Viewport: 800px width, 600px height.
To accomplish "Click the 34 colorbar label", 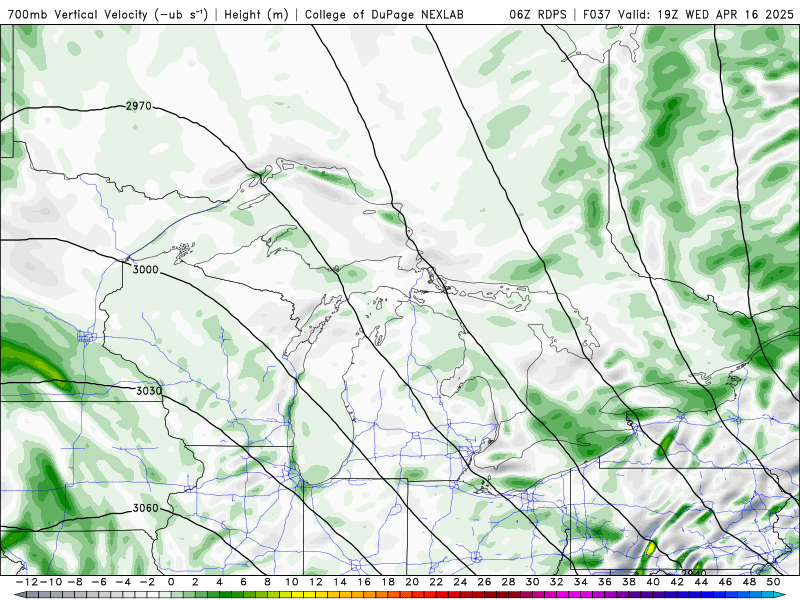I will [581, 582].
